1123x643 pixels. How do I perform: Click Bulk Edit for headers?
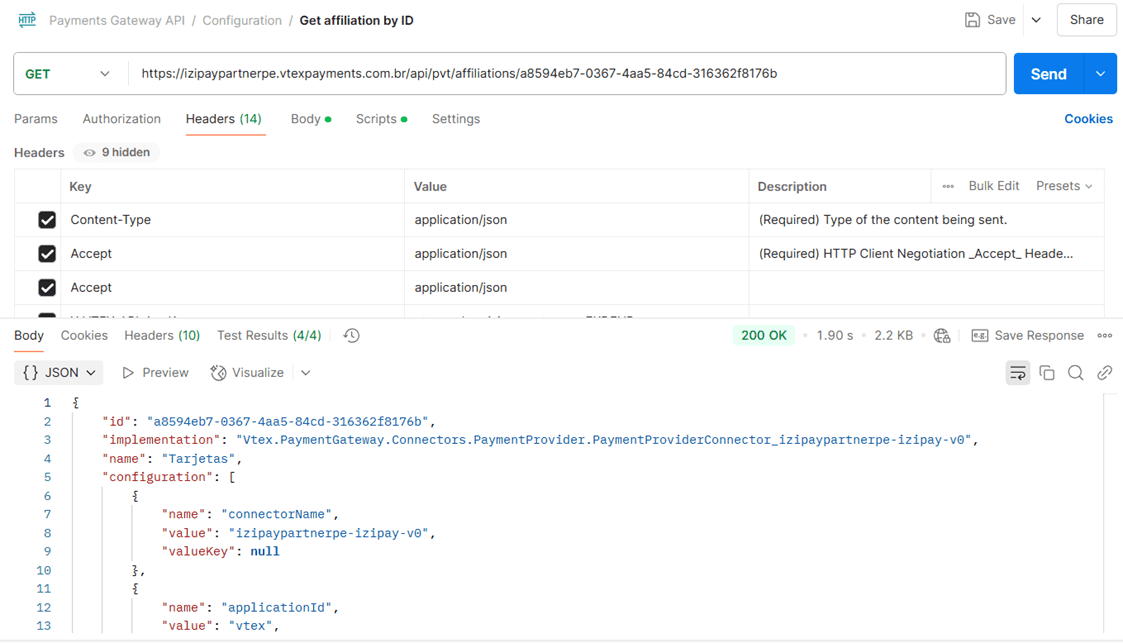click(x=993, y=186)
